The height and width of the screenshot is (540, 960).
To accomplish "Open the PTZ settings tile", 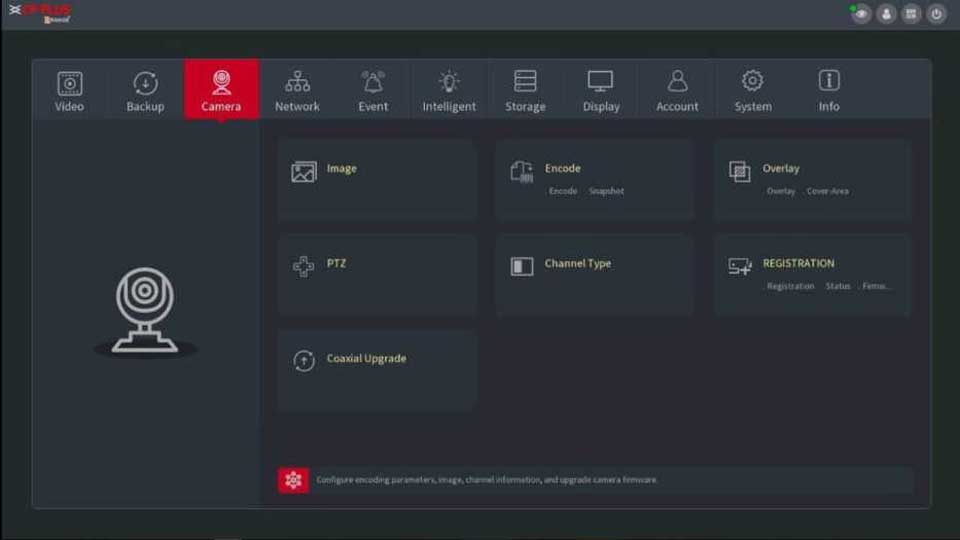I will pyautogui.click(x=376, y=274).
